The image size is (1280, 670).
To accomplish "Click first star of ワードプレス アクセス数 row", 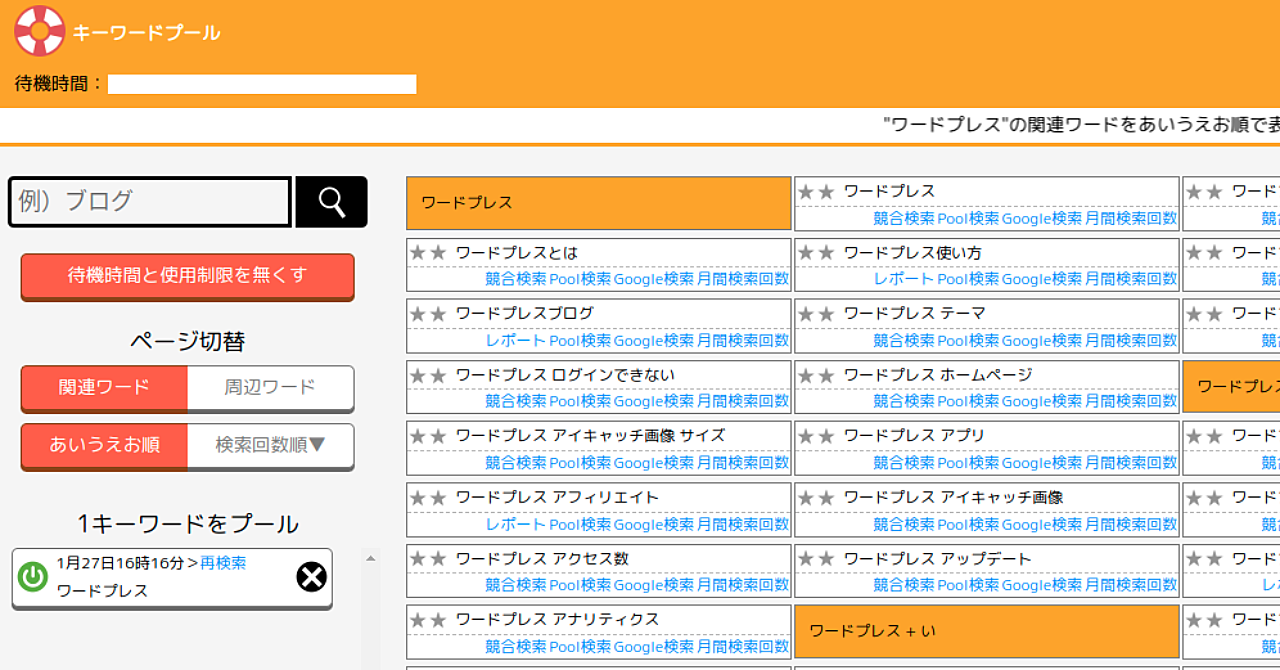I will coord(418,560).
